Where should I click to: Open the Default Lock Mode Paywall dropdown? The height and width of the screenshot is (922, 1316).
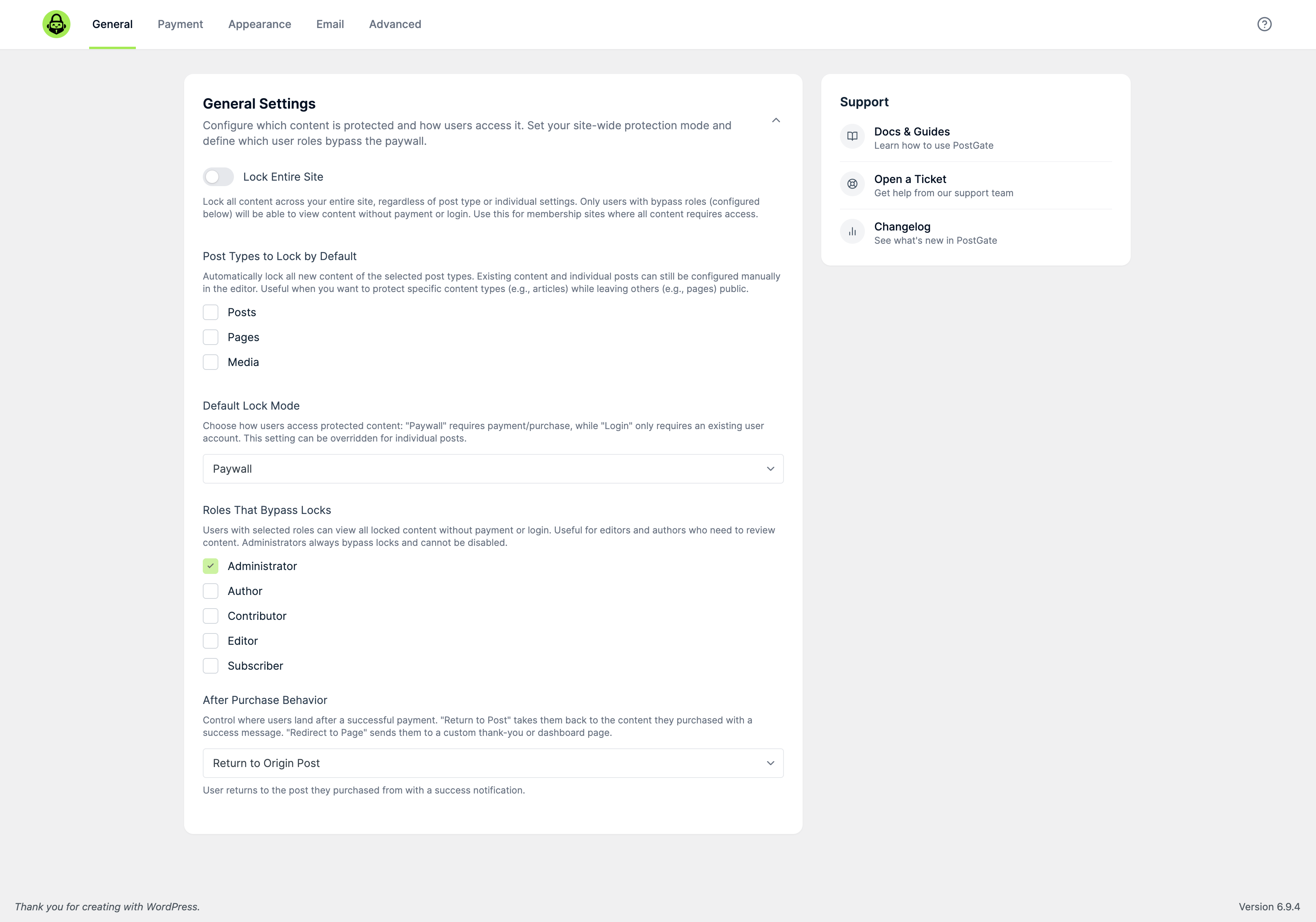coord(493,469)
